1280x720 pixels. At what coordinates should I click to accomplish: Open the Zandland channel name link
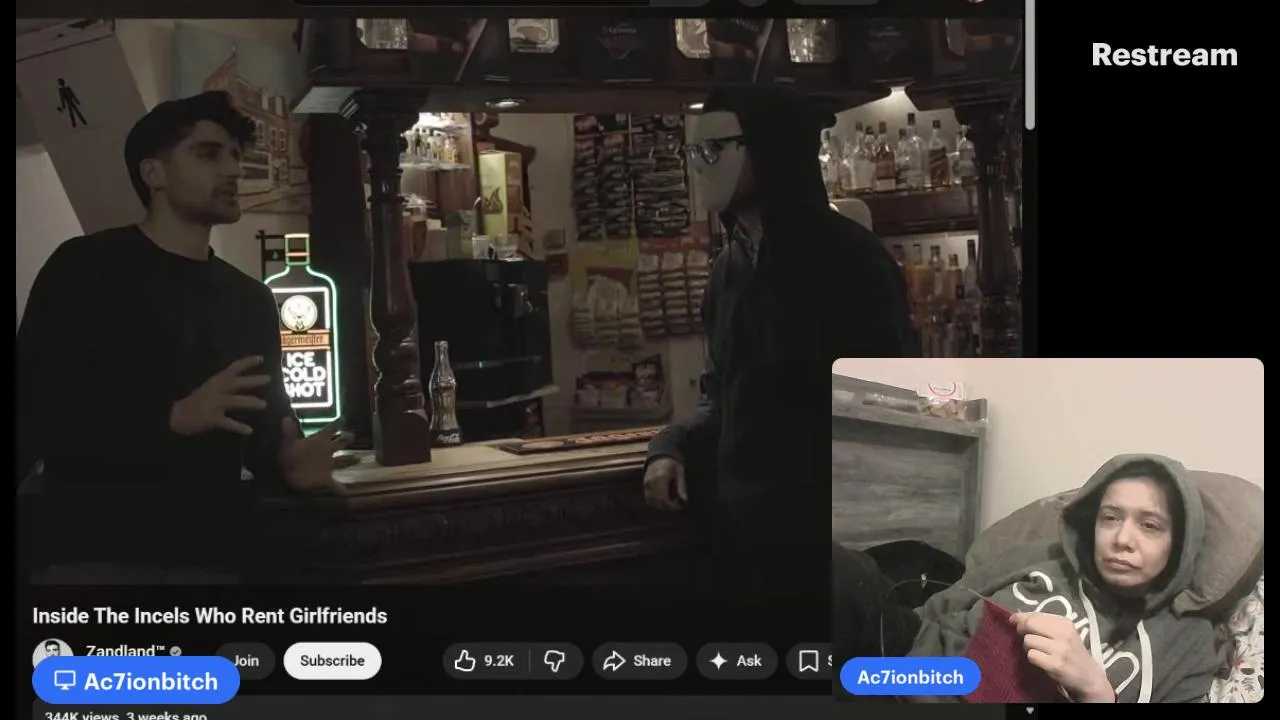125,651
